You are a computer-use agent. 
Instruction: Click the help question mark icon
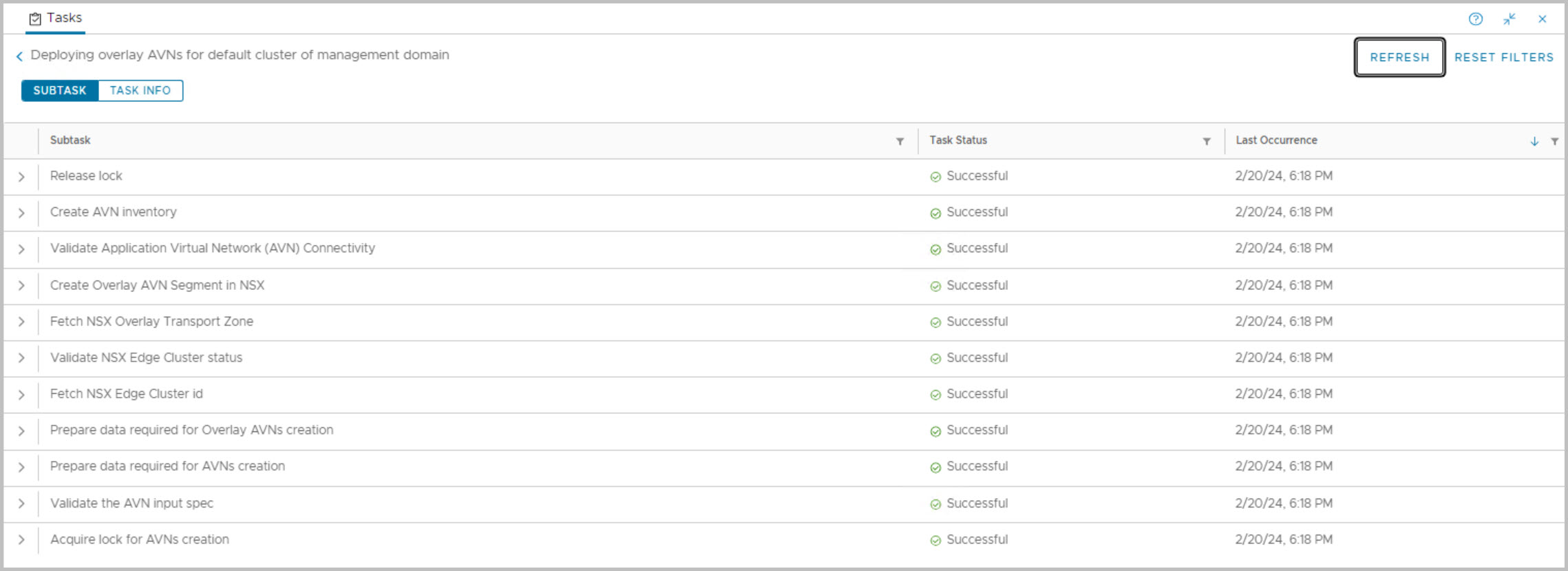coord(1475,19)
